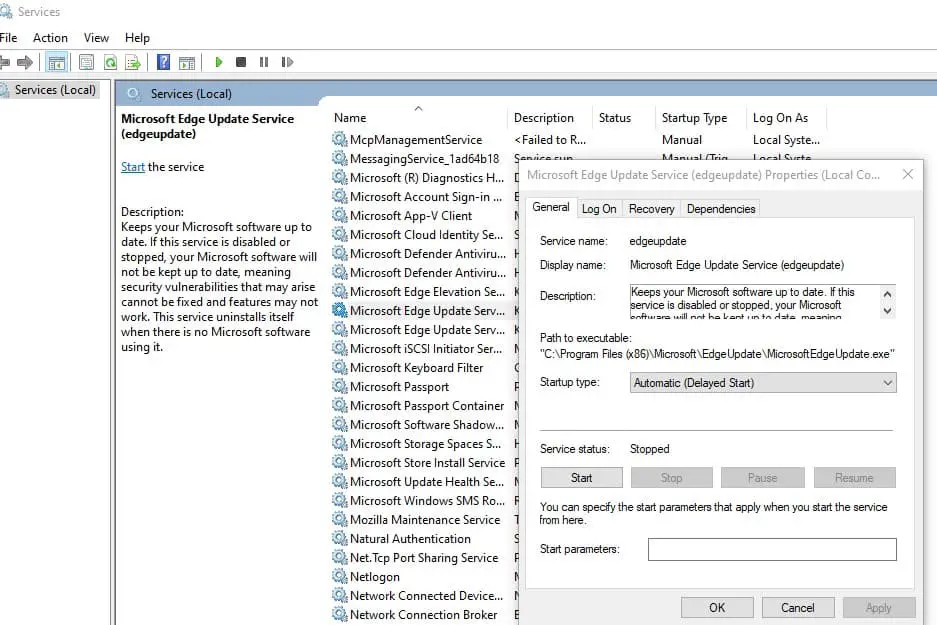Viewport: 937px width, 625px height.
Task: Click the Export List toolbar icon
Action: pyautogui.click(x=132, y=62)
